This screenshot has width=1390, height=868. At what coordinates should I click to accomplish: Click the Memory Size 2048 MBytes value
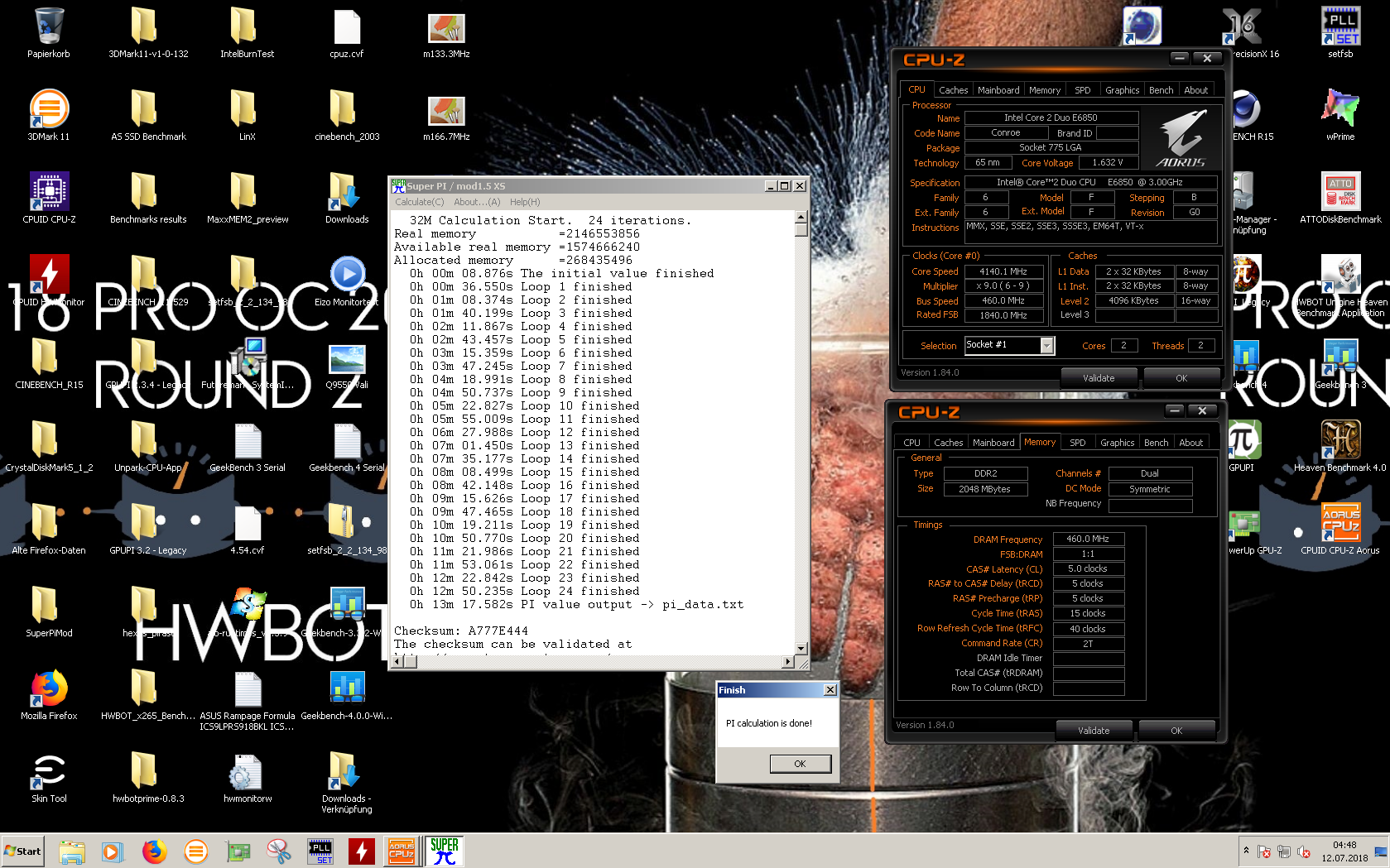pos(985,489)
